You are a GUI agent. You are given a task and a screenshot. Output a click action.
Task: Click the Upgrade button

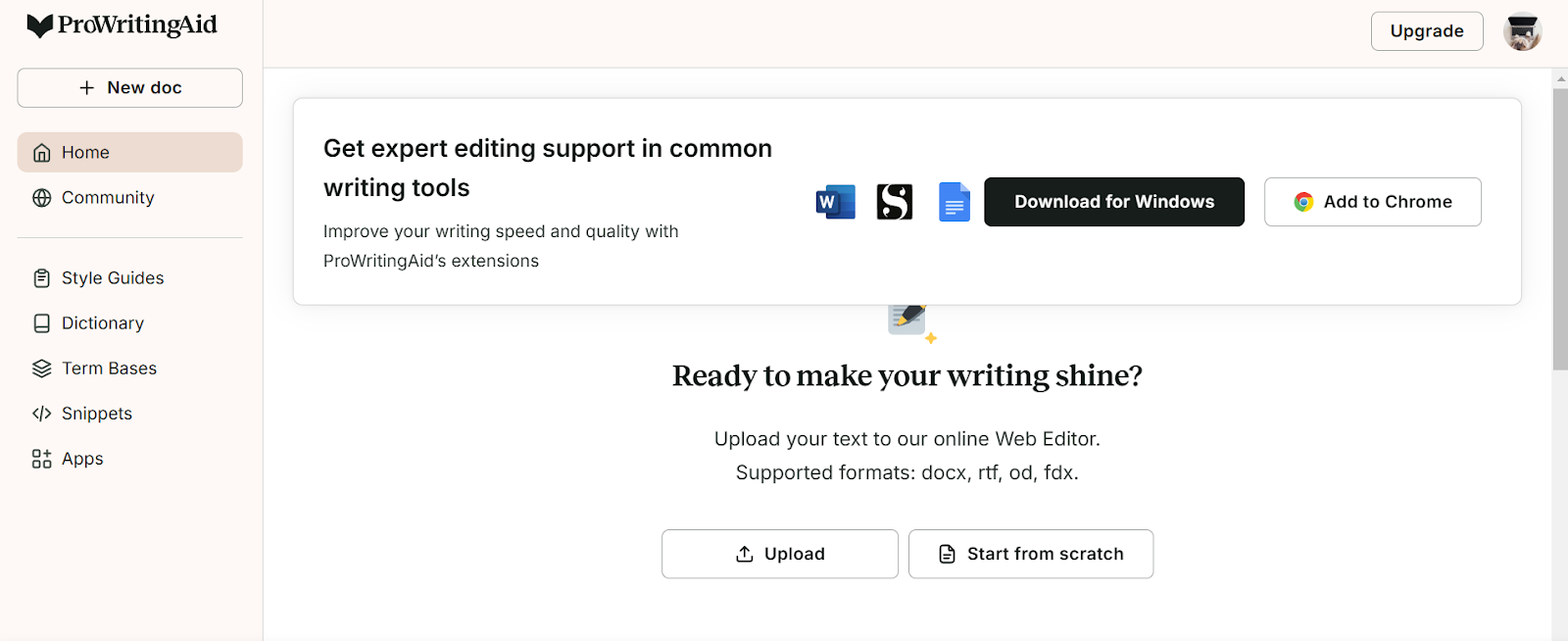tap(1426, 30)
